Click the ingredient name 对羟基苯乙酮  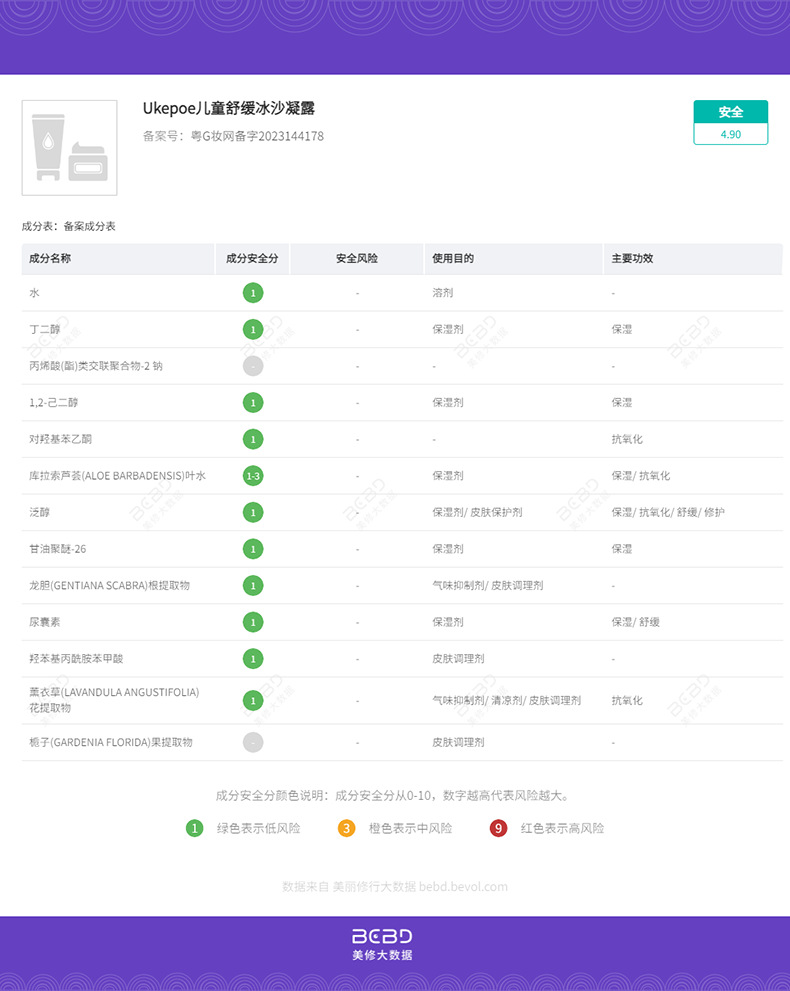pyautogui.click(x=60, y=439)
